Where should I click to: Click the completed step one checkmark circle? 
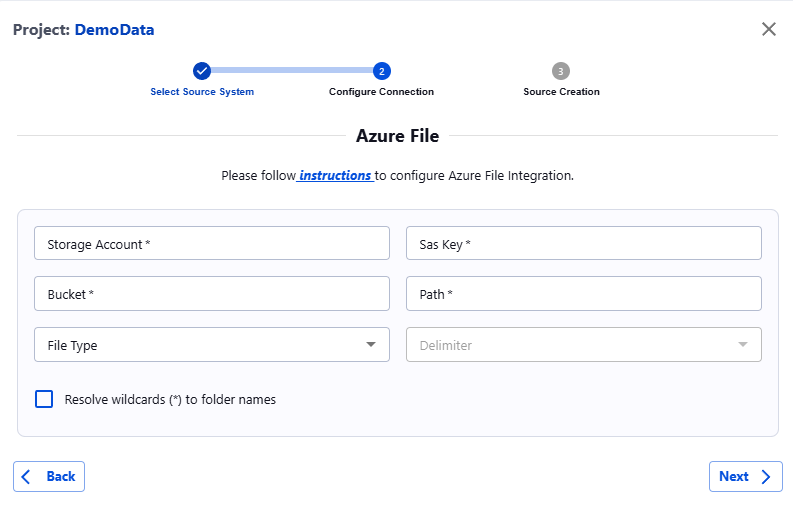[x=202, y=71]
